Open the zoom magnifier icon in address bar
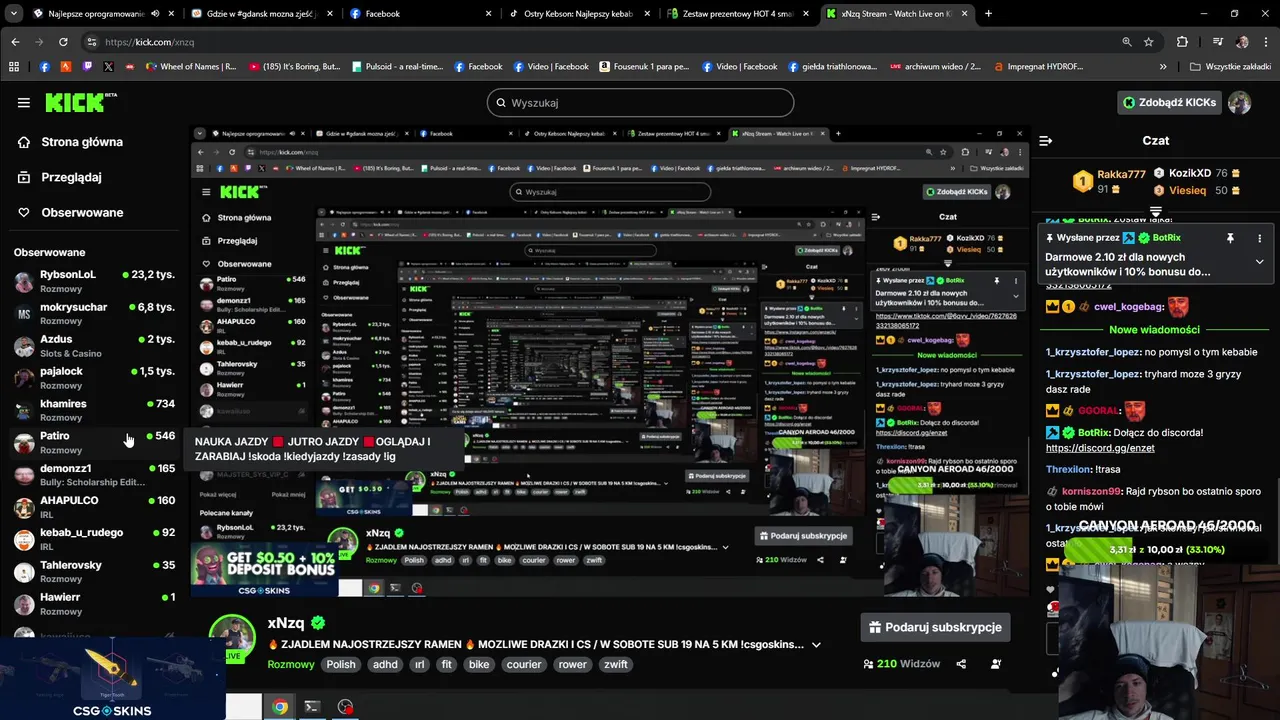 (1126, 42)
